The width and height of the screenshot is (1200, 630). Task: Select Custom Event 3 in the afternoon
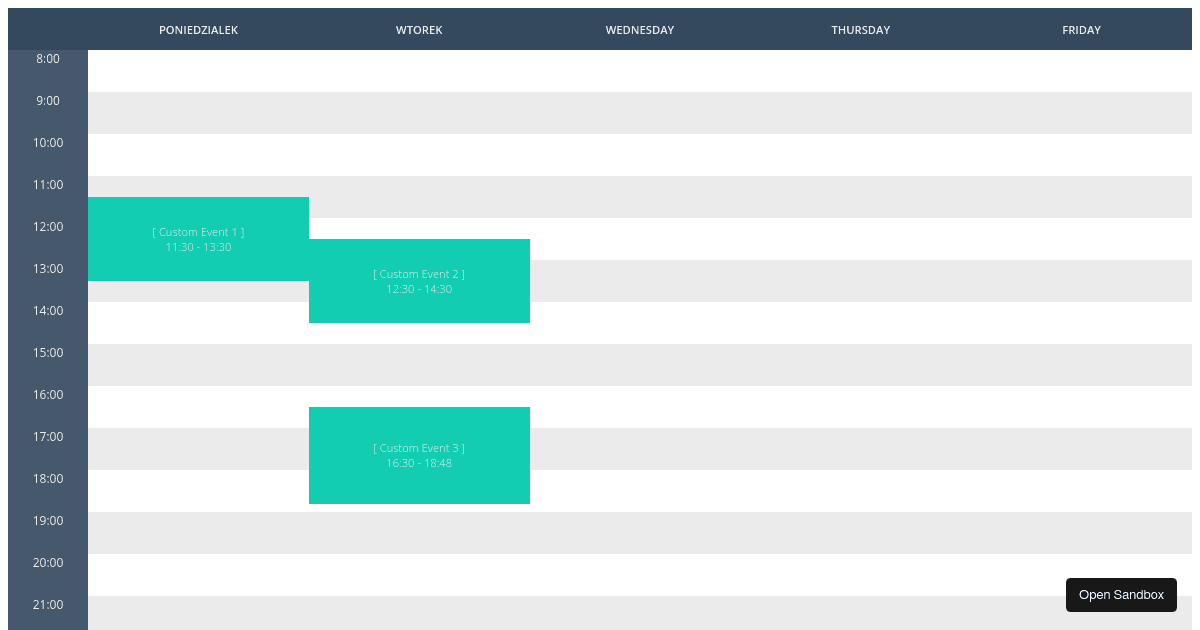tap(419, 455)
